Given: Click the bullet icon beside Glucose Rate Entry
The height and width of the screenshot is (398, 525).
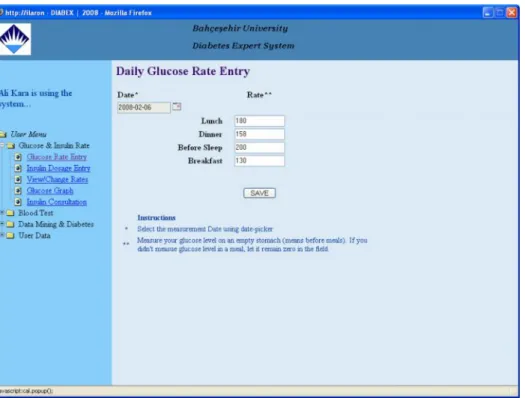Looking at the screenshot, I should pos(18,157).
